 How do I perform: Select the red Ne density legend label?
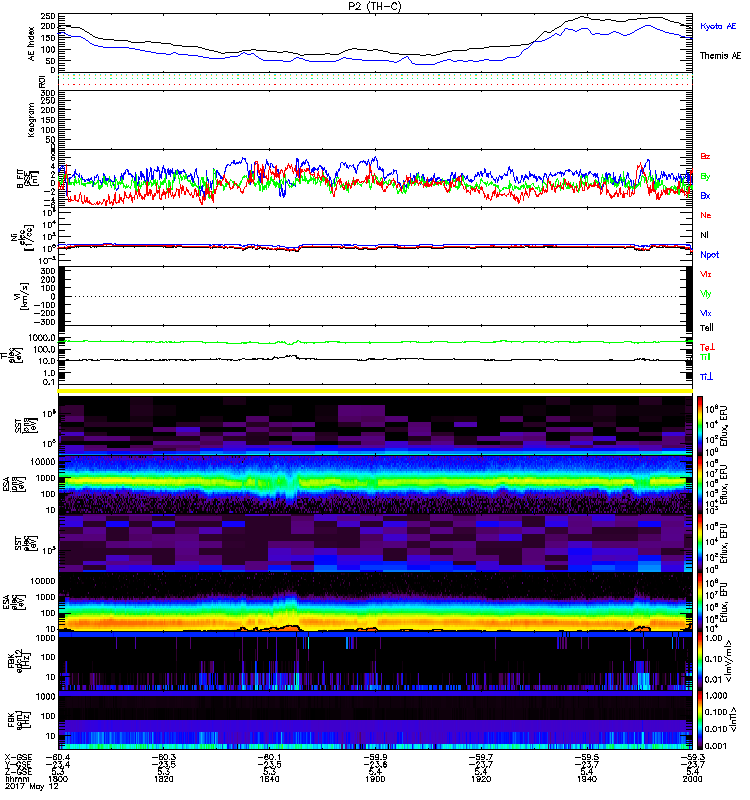pos(706,215)
